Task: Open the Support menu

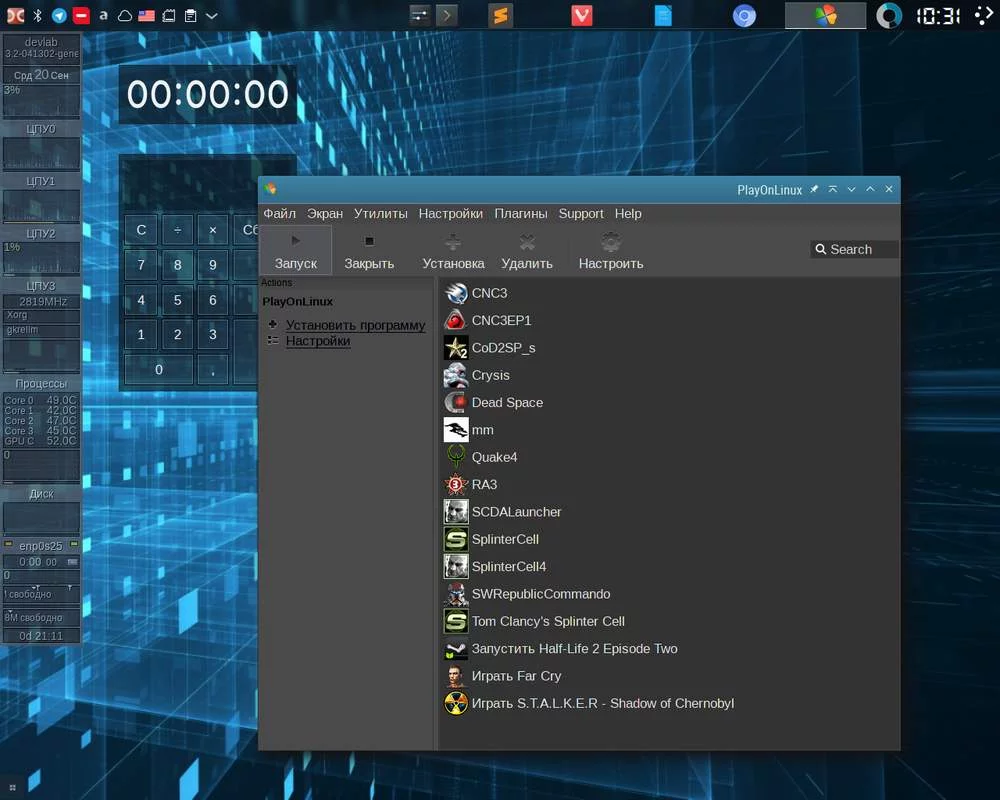Action: point(580,213)
